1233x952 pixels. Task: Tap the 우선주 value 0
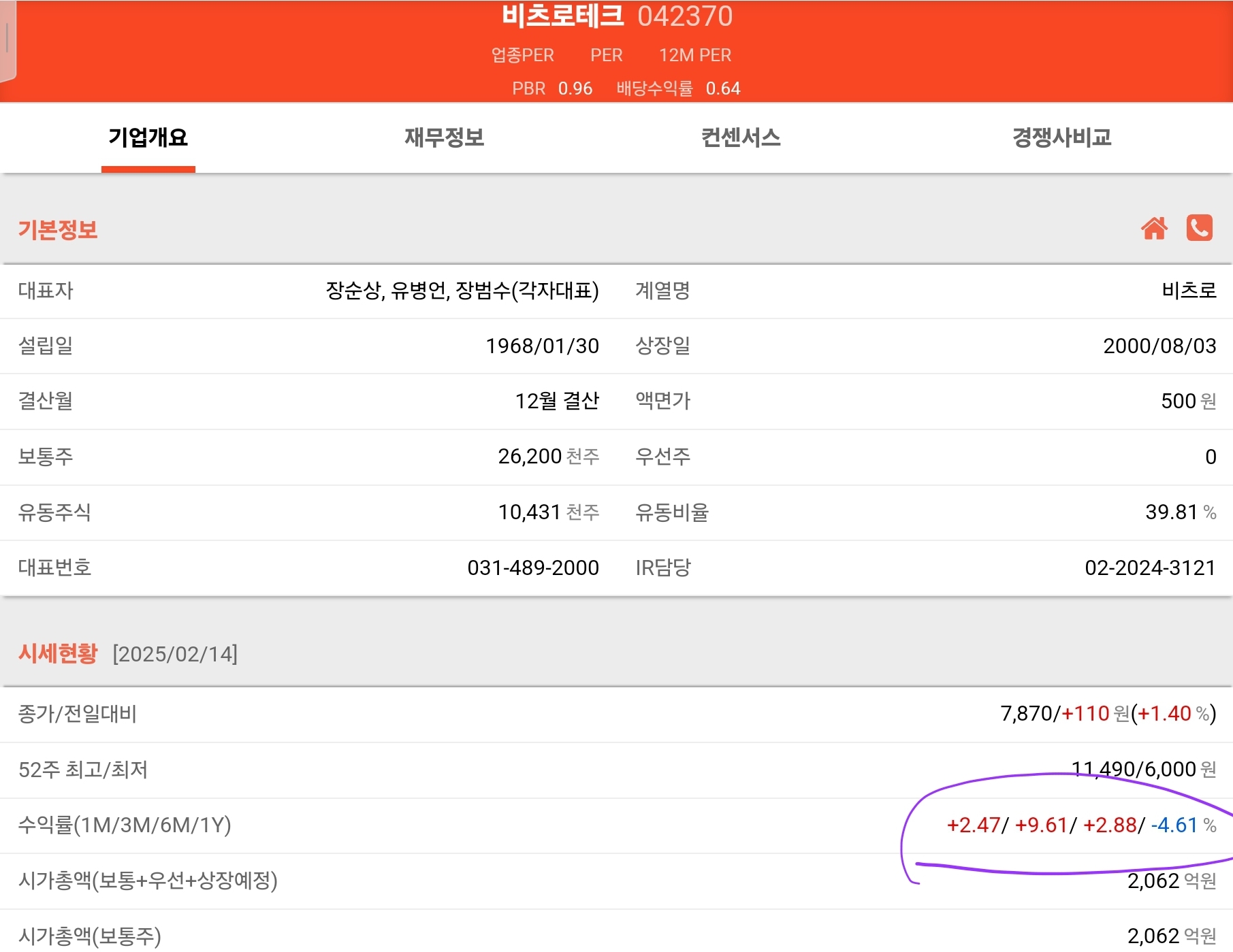point(1211,457)
